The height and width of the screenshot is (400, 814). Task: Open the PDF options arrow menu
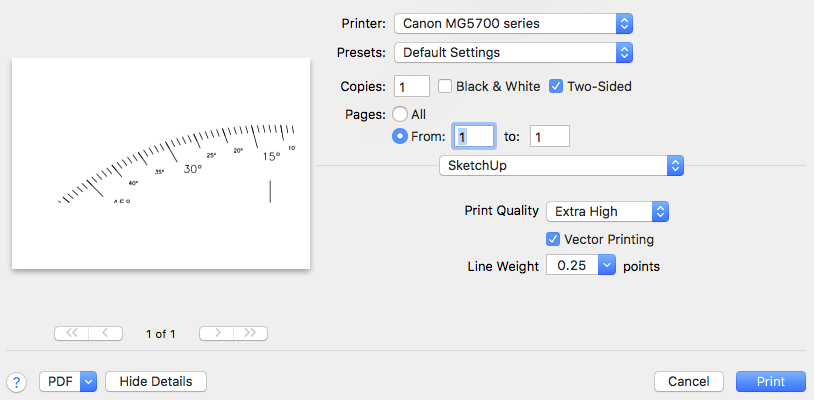tap(87, 381)
